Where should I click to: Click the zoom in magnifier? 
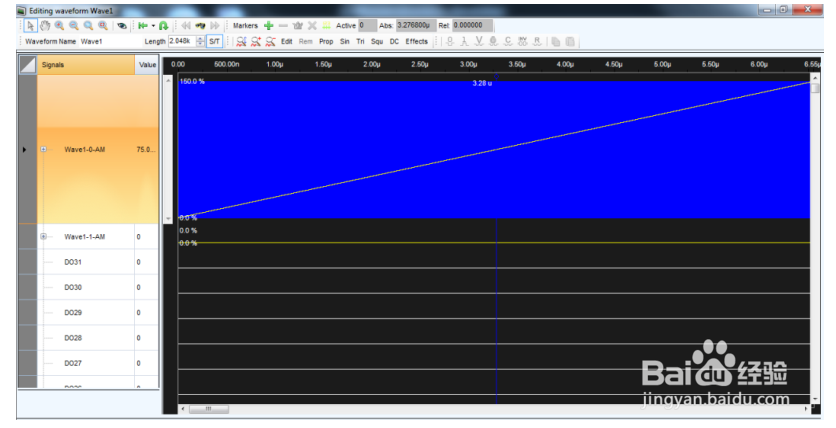click(59, 26)
